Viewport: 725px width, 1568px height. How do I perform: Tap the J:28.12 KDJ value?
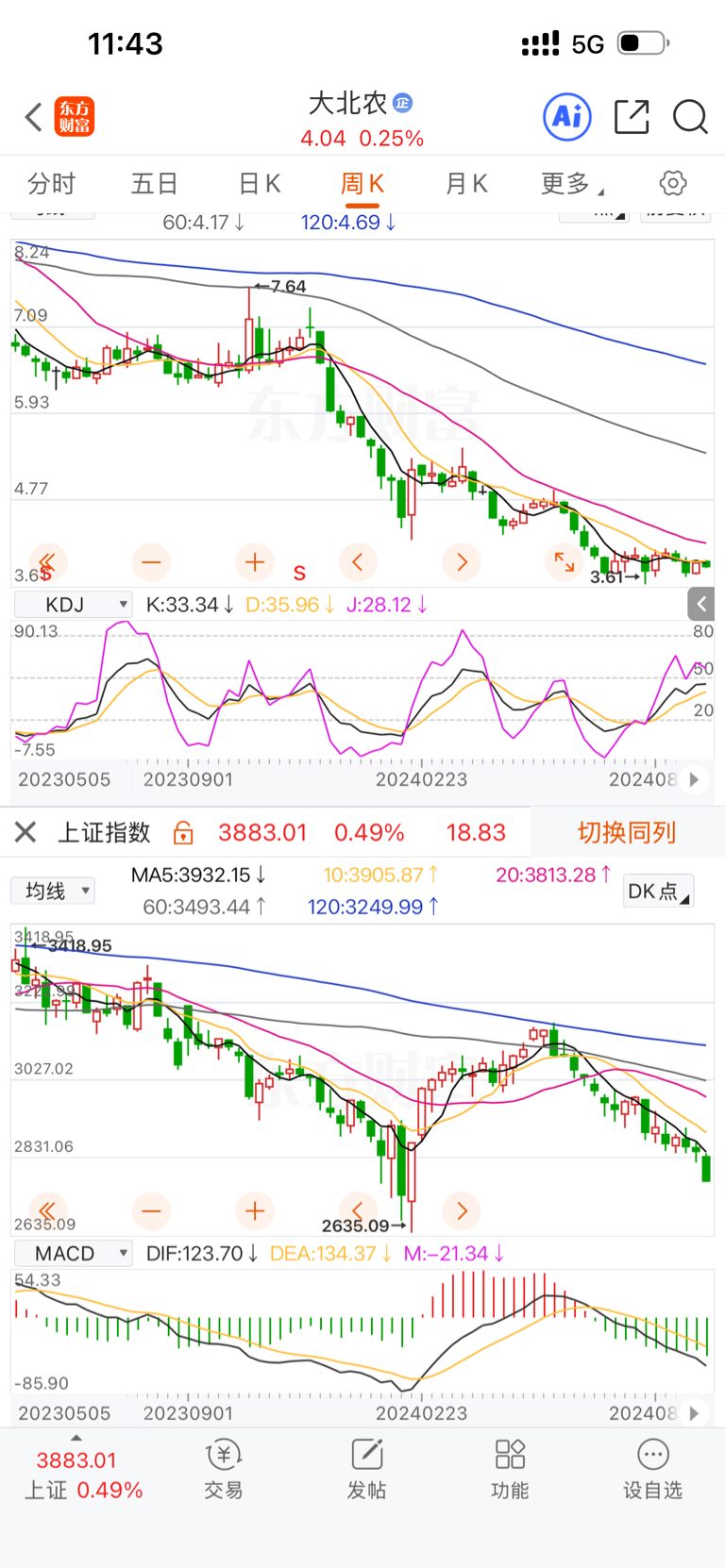(x=386, y=605)
